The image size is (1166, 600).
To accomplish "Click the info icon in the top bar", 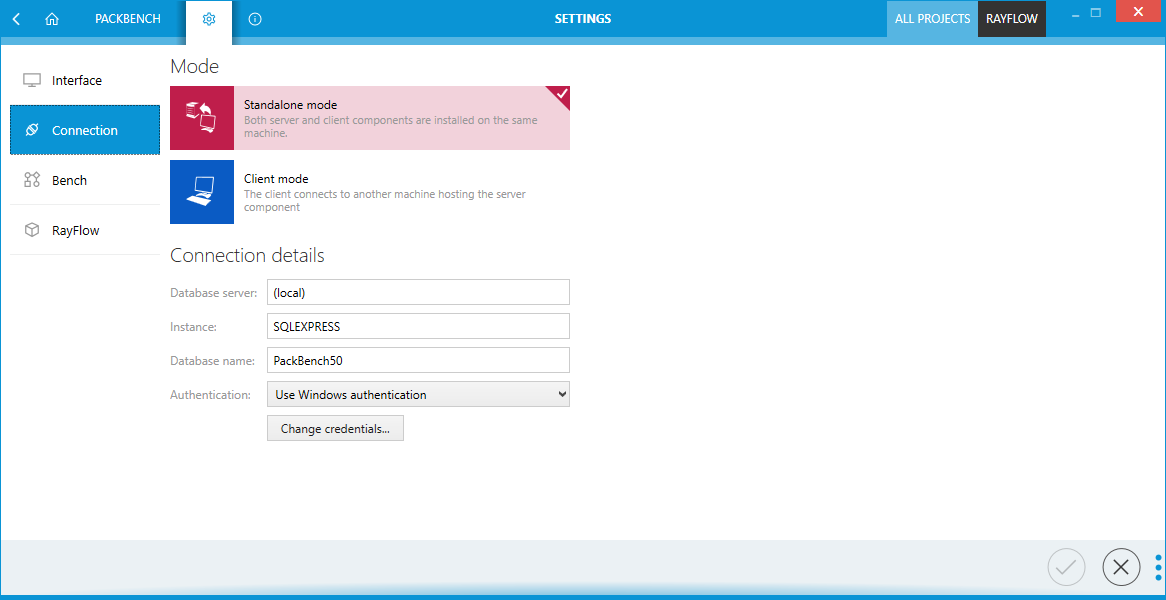I will pyautogui.click(x=254, y=18).
